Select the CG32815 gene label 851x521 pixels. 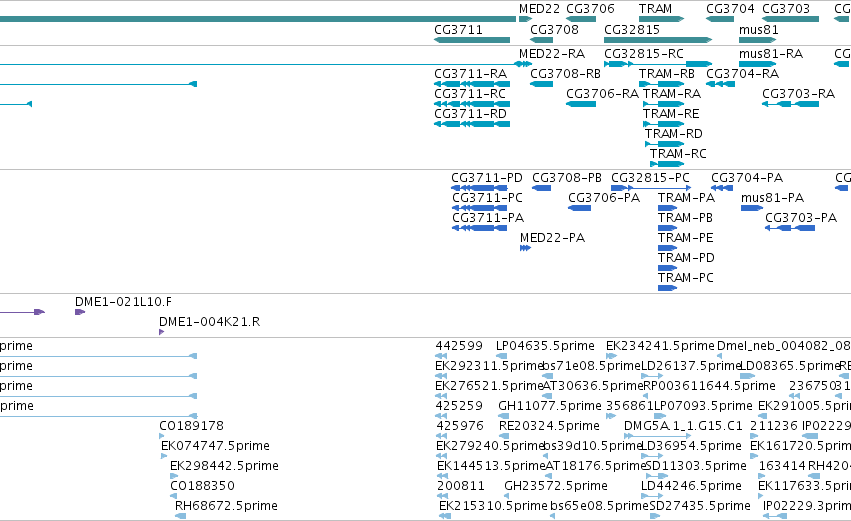tap(632, 29)
